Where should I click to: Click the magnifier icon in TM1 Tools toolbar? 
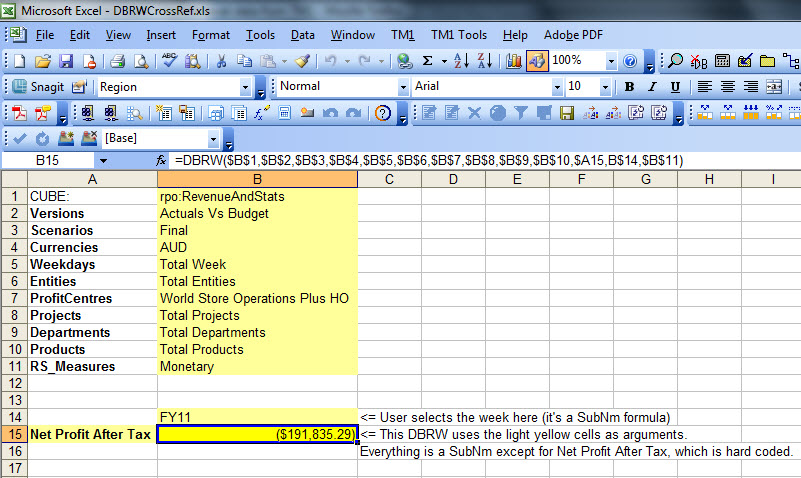[x=675, y=61]
